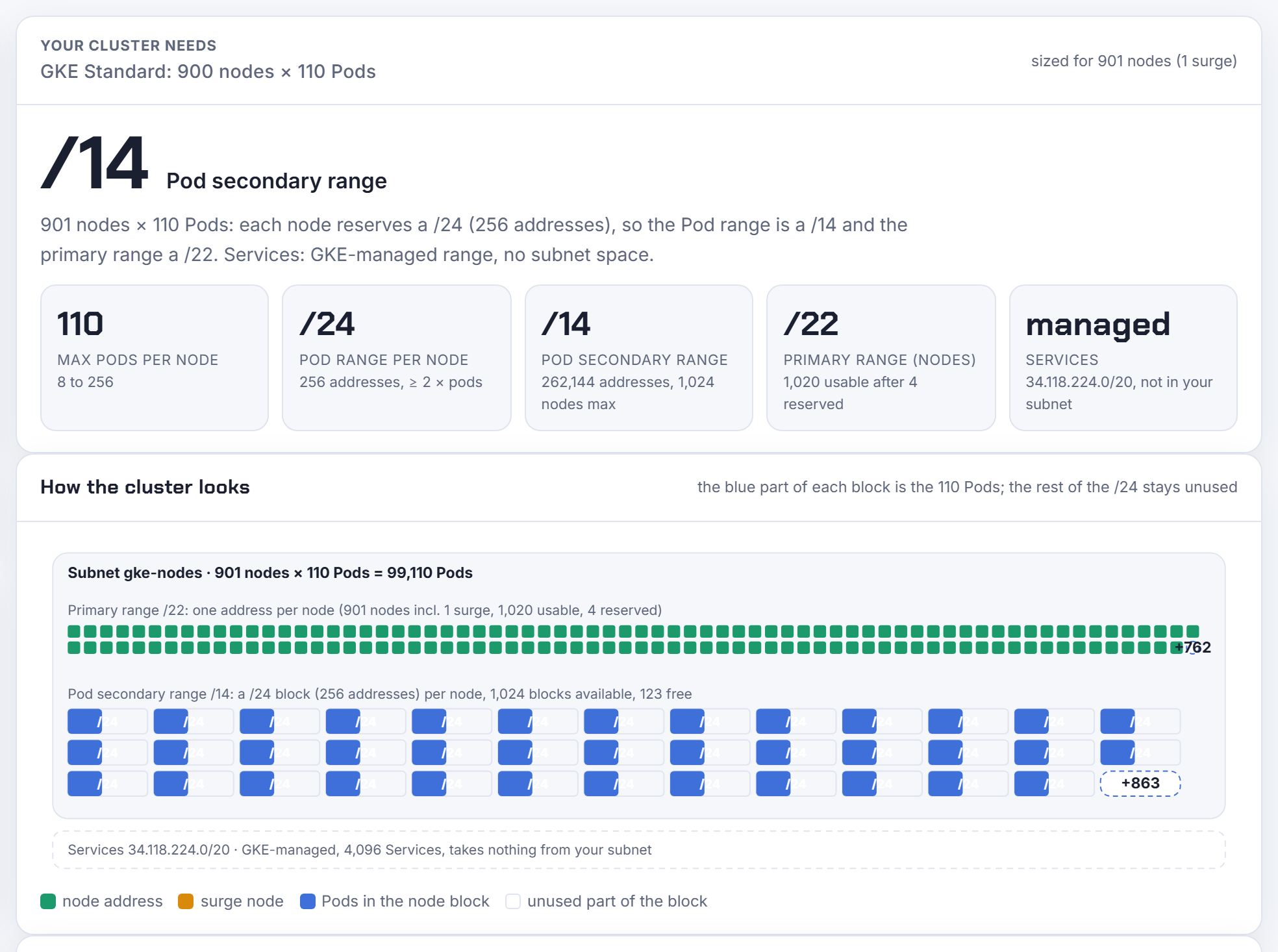The width and height of the screenshot is (1278, 952).
Task: Click '1,020 usable after 4 reserved' text
Action: coord(850,393)
